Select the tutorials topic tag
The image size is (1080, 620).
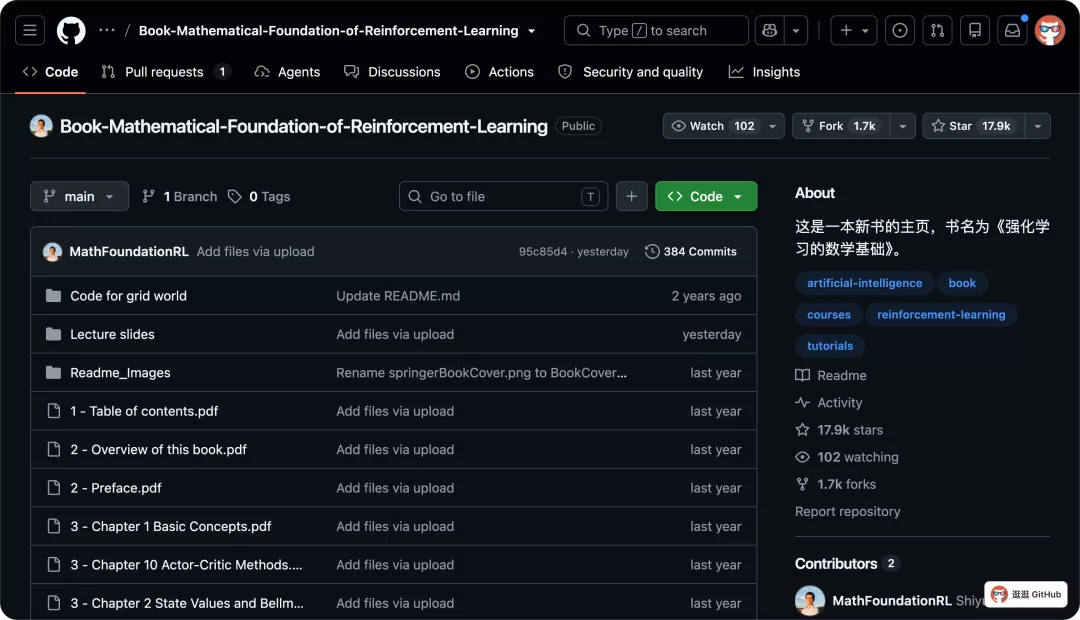[830, 346]
